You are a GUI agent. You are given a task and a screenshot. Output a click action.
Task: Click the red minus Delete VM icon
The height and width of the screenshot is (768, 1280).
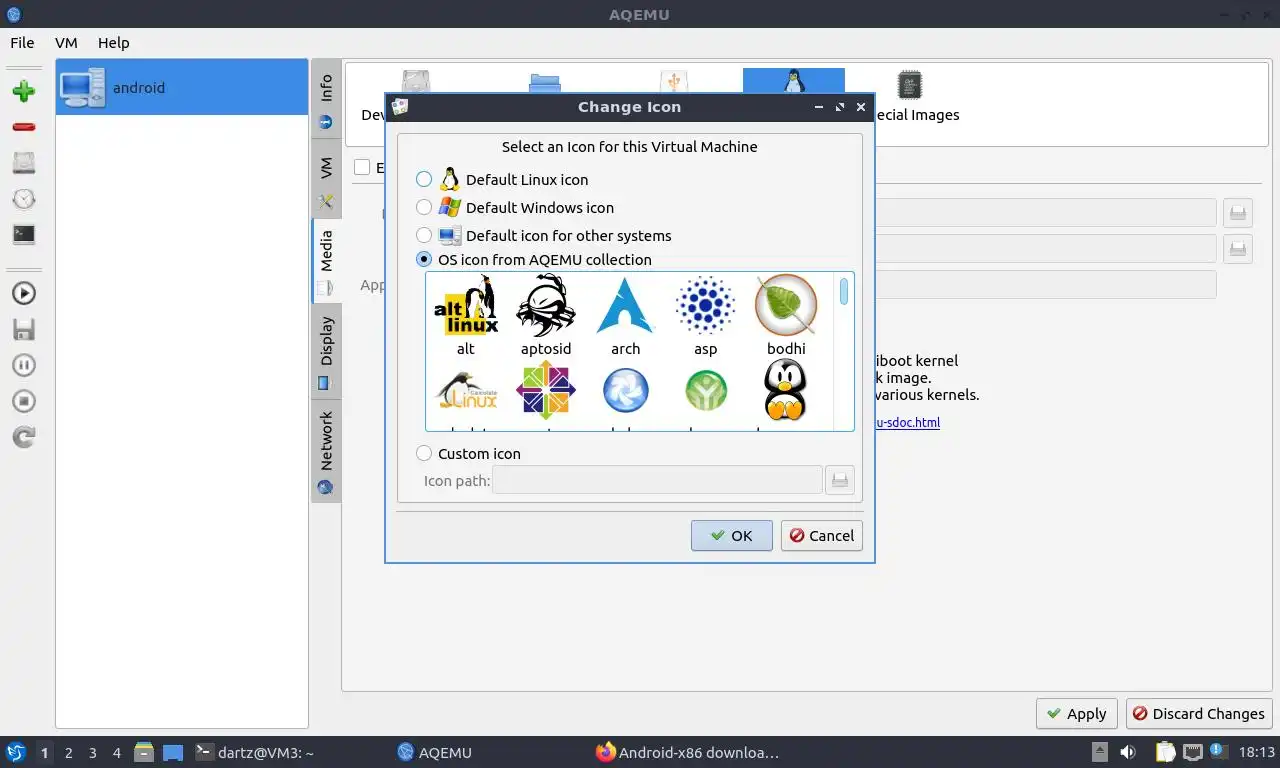24,127
